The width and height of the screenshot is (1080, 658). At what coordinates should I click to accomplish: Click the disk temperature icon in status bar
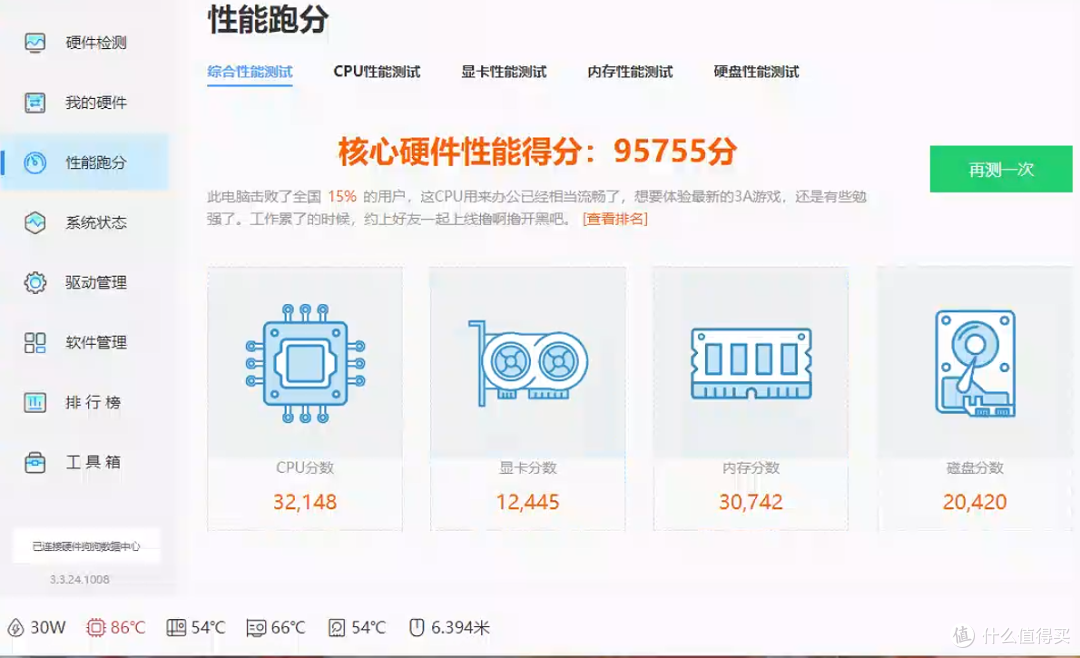click(x=337, y=628)
